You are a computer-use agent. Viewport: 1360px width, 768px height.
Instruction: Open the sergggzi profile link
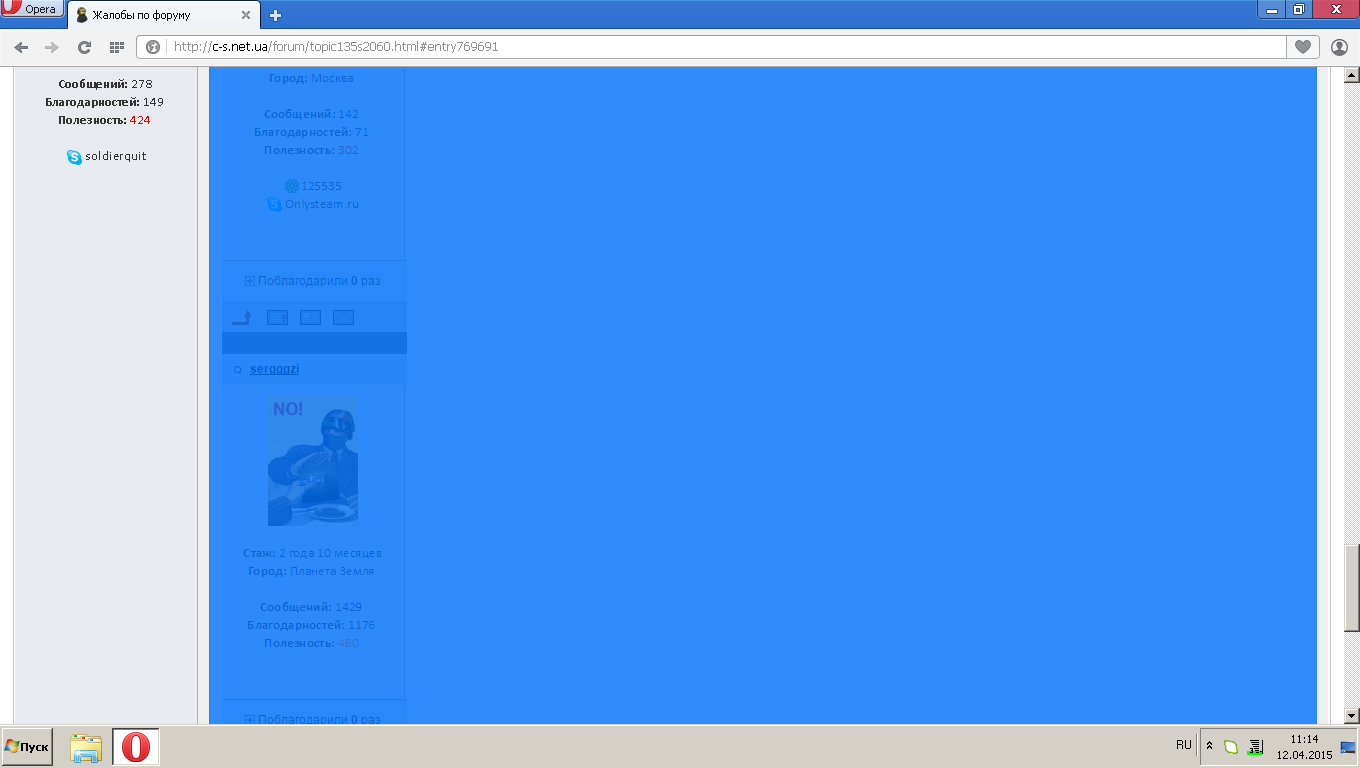(274, 369)
